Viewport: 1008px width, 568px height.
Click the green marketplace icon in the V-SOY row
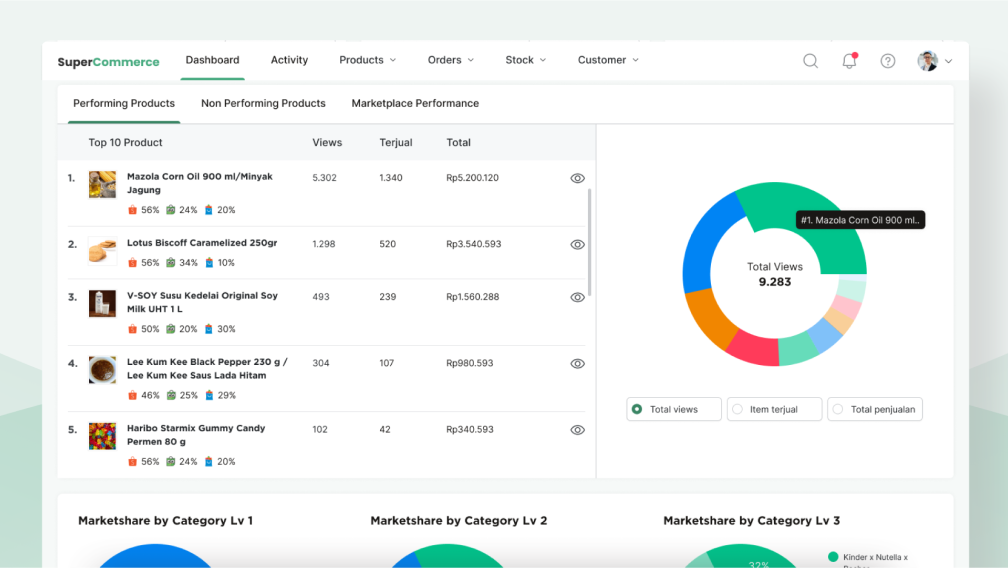pyautogui.click(x=171, y=329)
